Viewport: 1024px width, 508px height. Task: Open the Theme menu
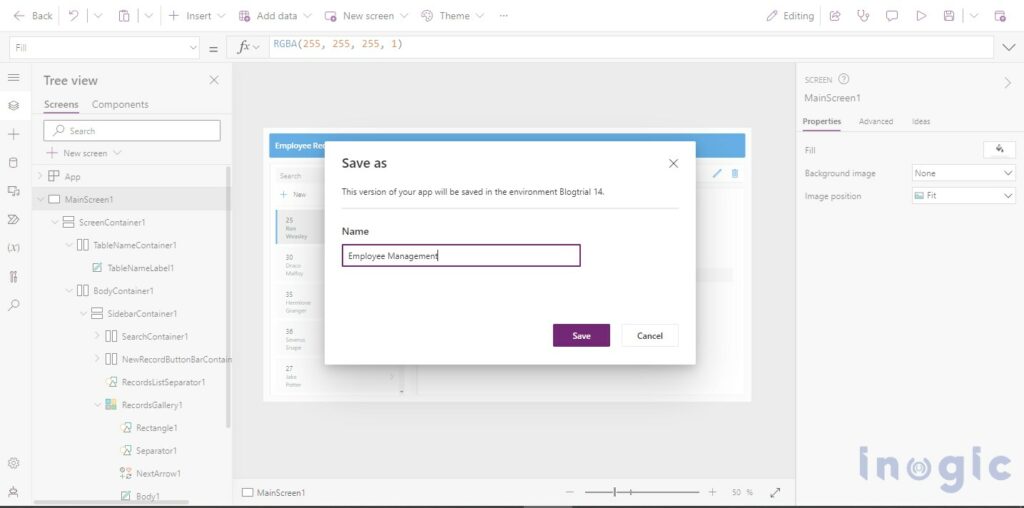click(452, 16)
